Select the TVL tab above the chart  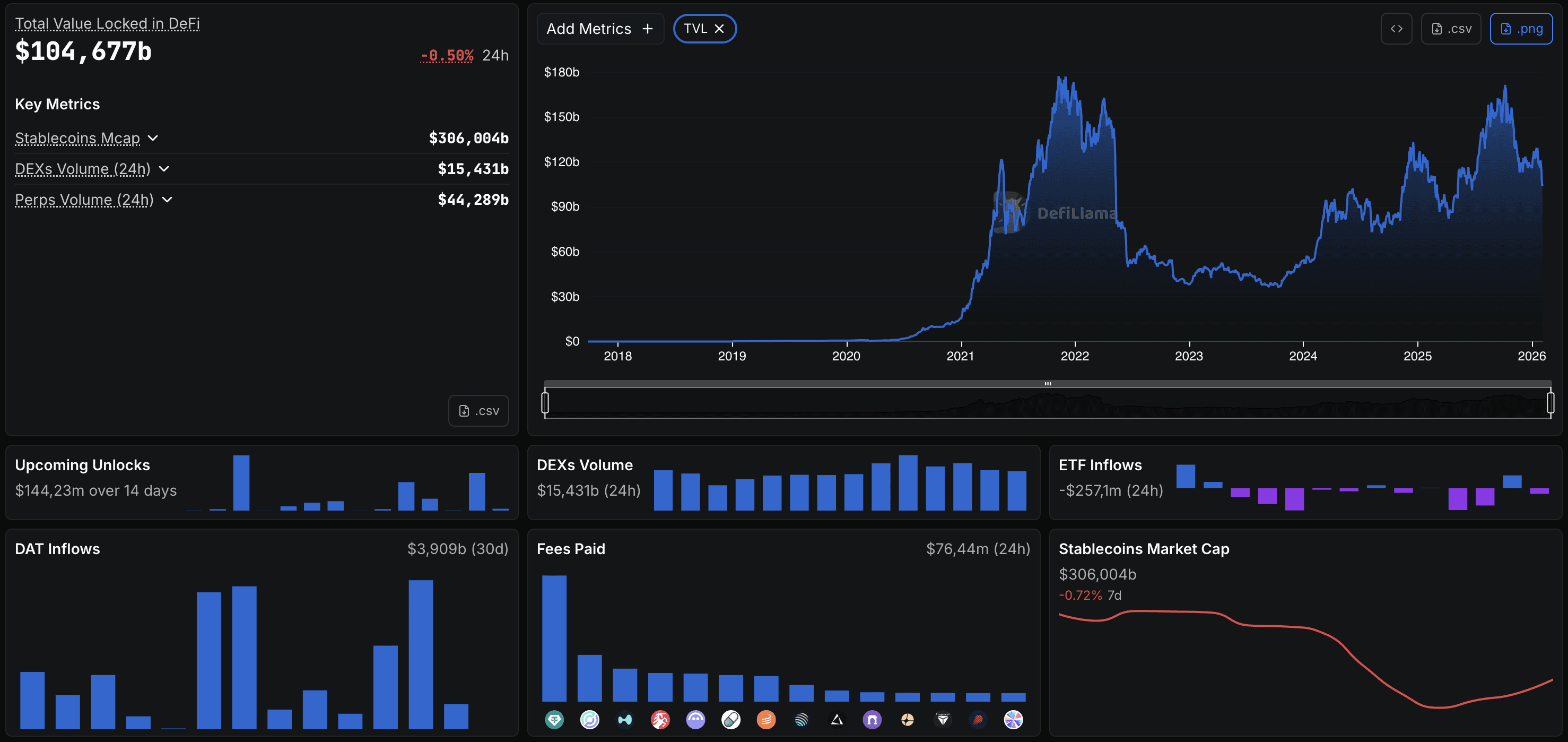(696, 28)
